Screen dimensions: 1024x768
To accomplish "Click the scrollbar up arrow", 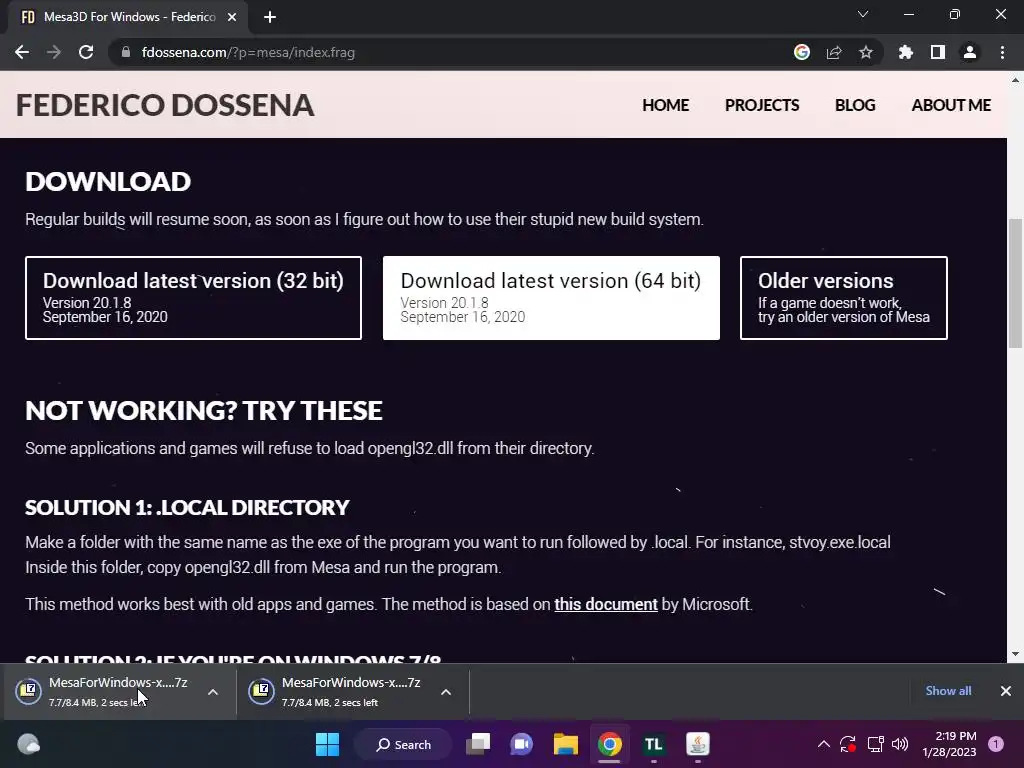I will 1015,80.
